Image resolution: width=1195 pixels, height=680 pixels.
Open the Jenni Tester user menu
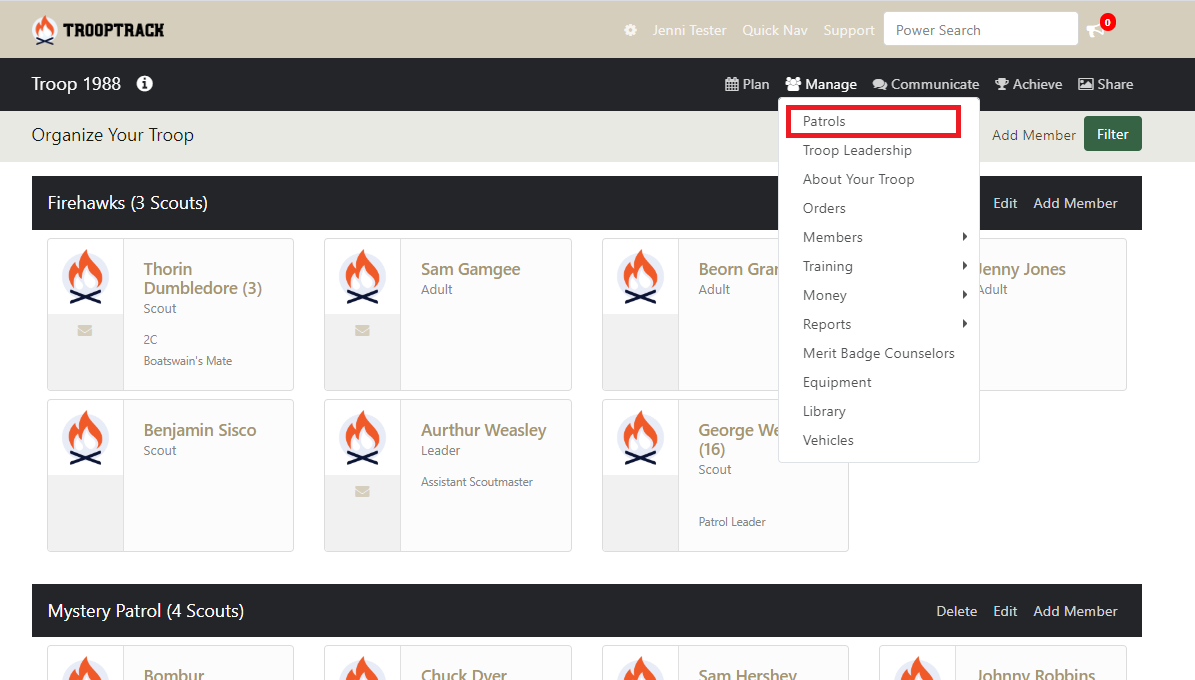point(689,30)
